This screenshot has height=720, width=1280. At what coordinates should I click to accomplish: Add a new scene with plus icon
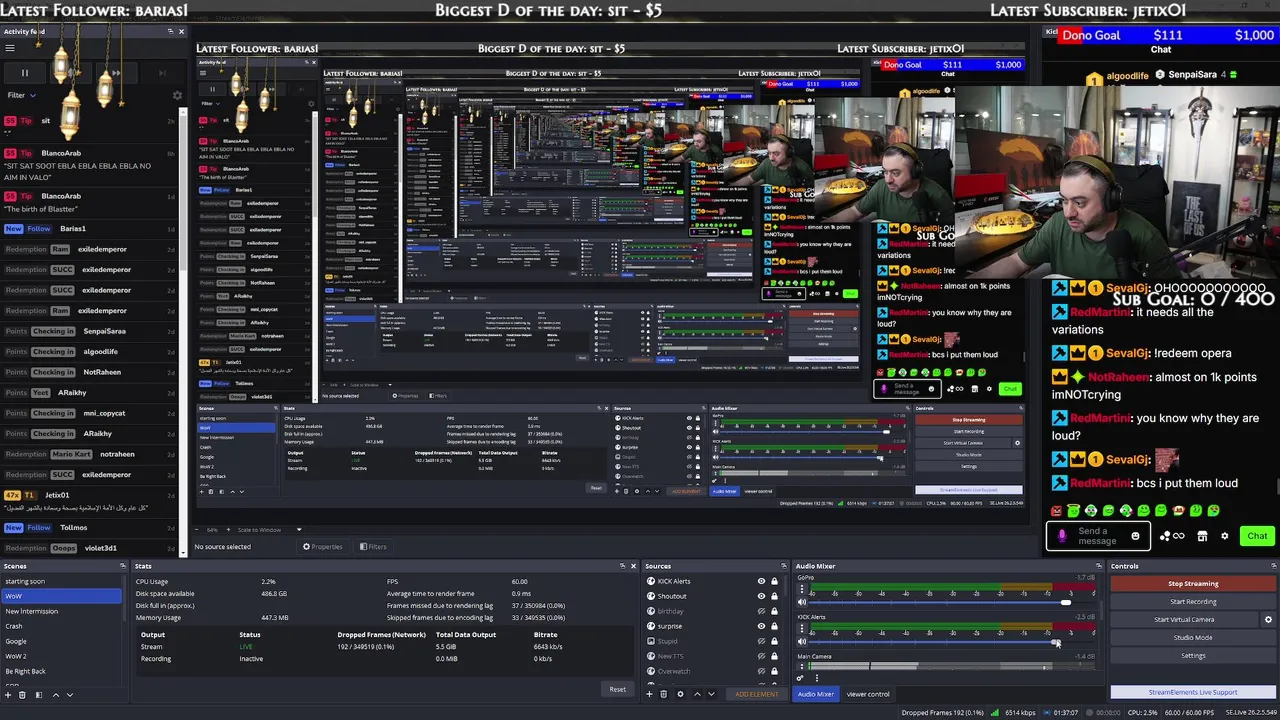pos(8,694)
